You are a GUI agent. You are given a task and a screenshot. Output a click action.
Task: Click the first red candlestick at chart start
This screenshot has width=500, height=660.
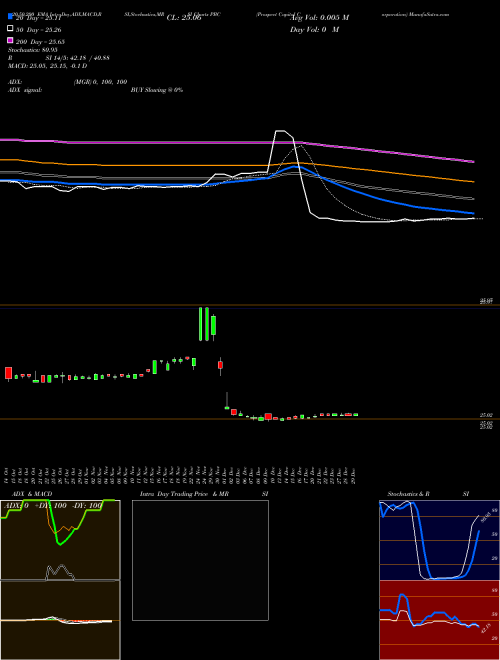click(8, 373)
